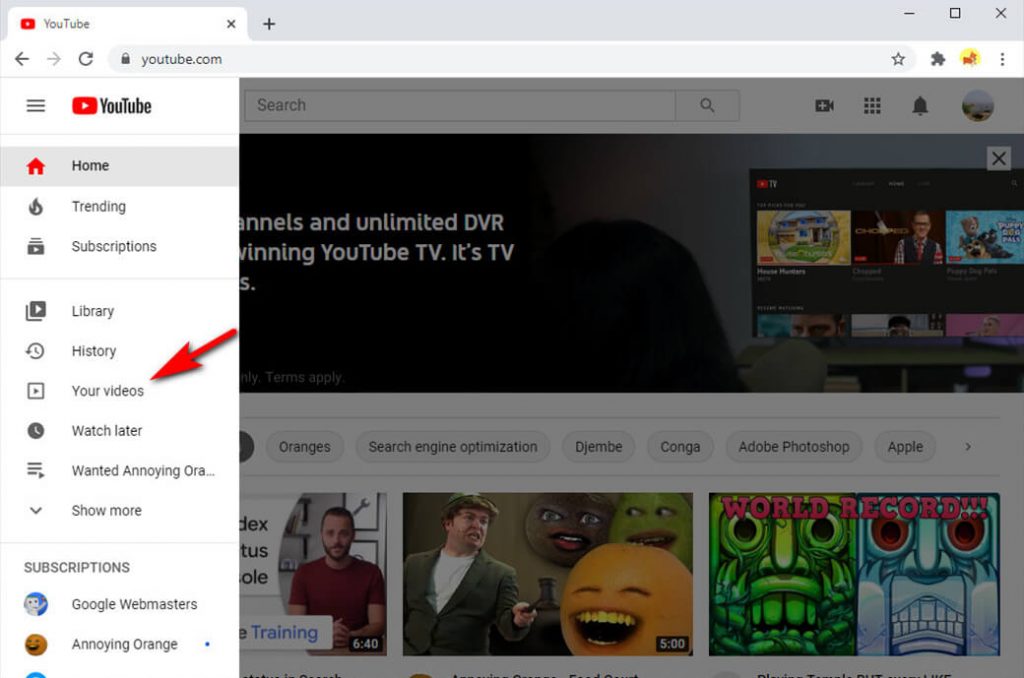Screen dimensions: 1024x678
Task: Select the Conga topic chip
Action: click(x=680, y=447)
